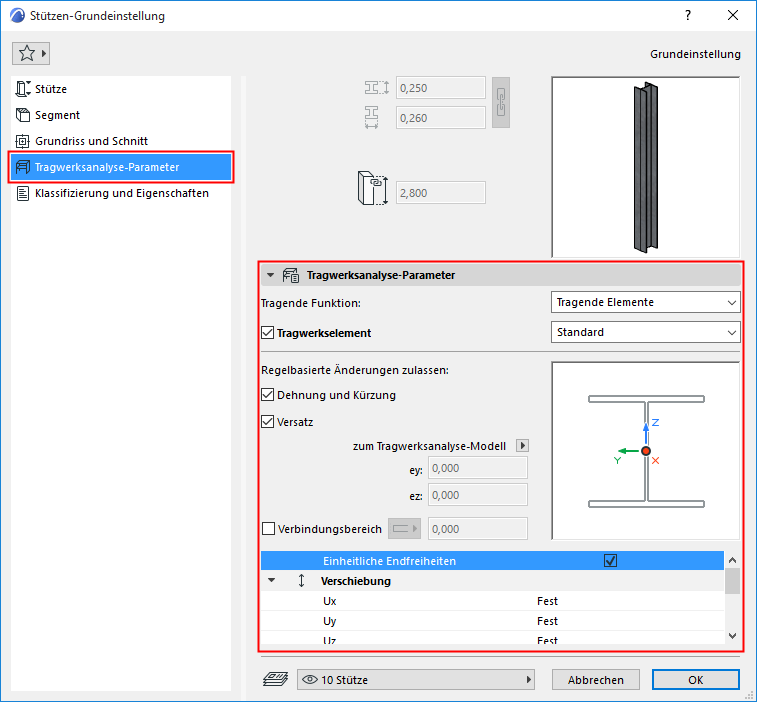The height and width of the screenshot is (702, 757).
Task: Select Klassifizierung und Eigenschaften page
Action: [x=122, y=193]
